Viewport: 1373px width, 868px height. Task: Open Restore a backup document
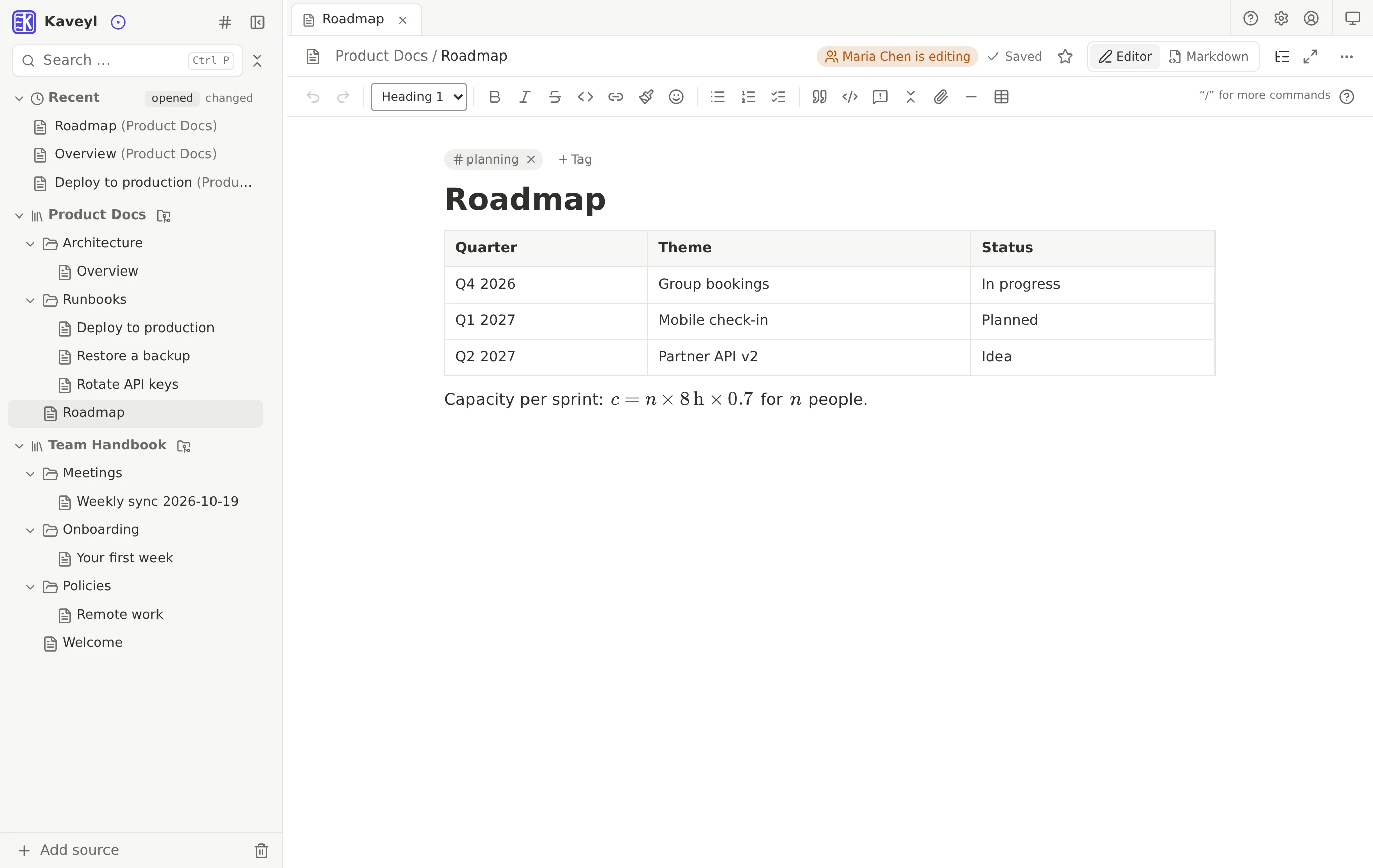[x=133, y=356]
